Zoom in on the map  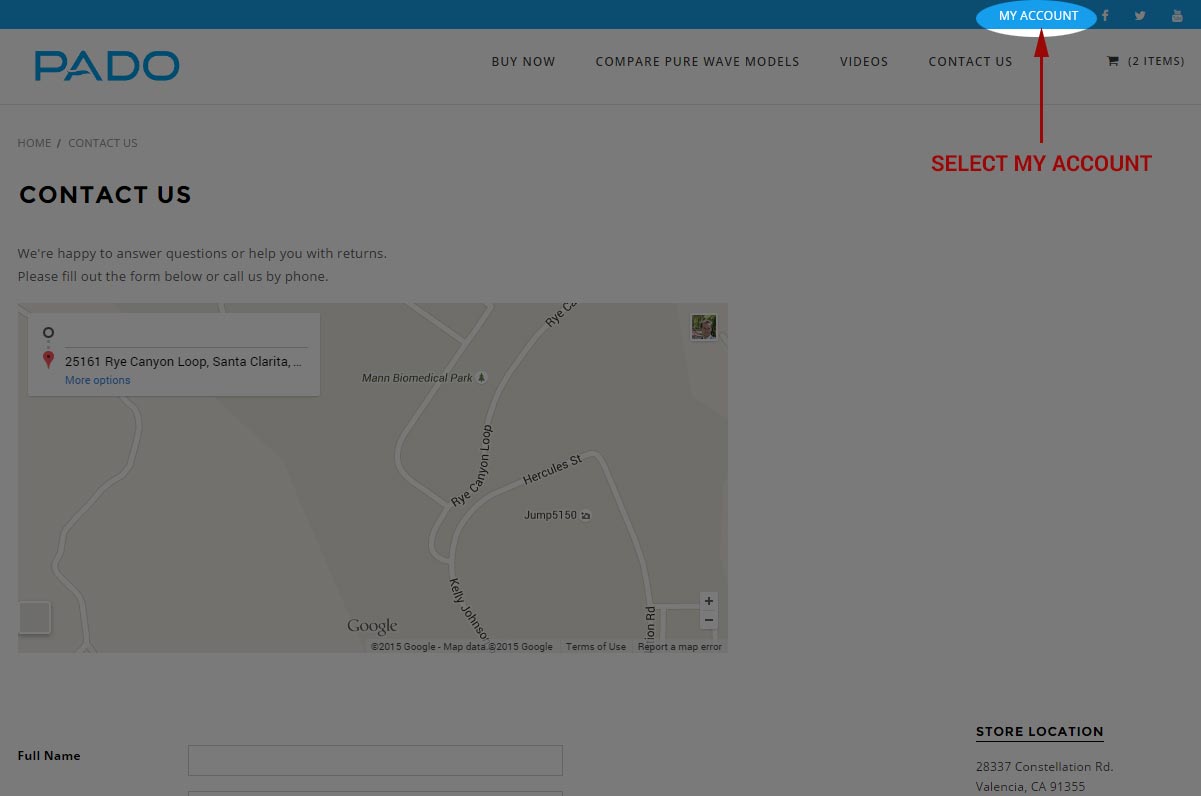pyautogui.click(x=709, y=601)
